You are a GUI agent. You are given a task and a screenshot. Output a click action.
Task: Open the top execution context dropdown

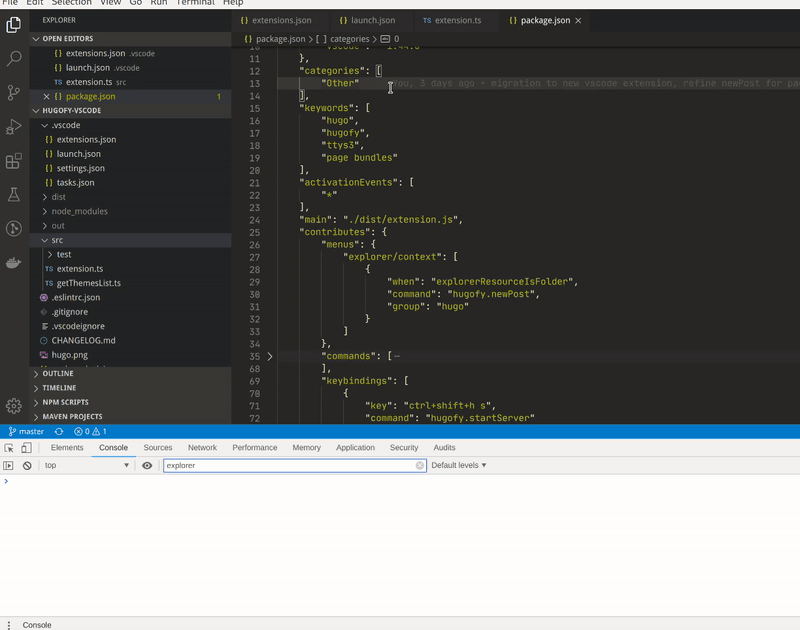pyautogui.click(x=86, y=465)
